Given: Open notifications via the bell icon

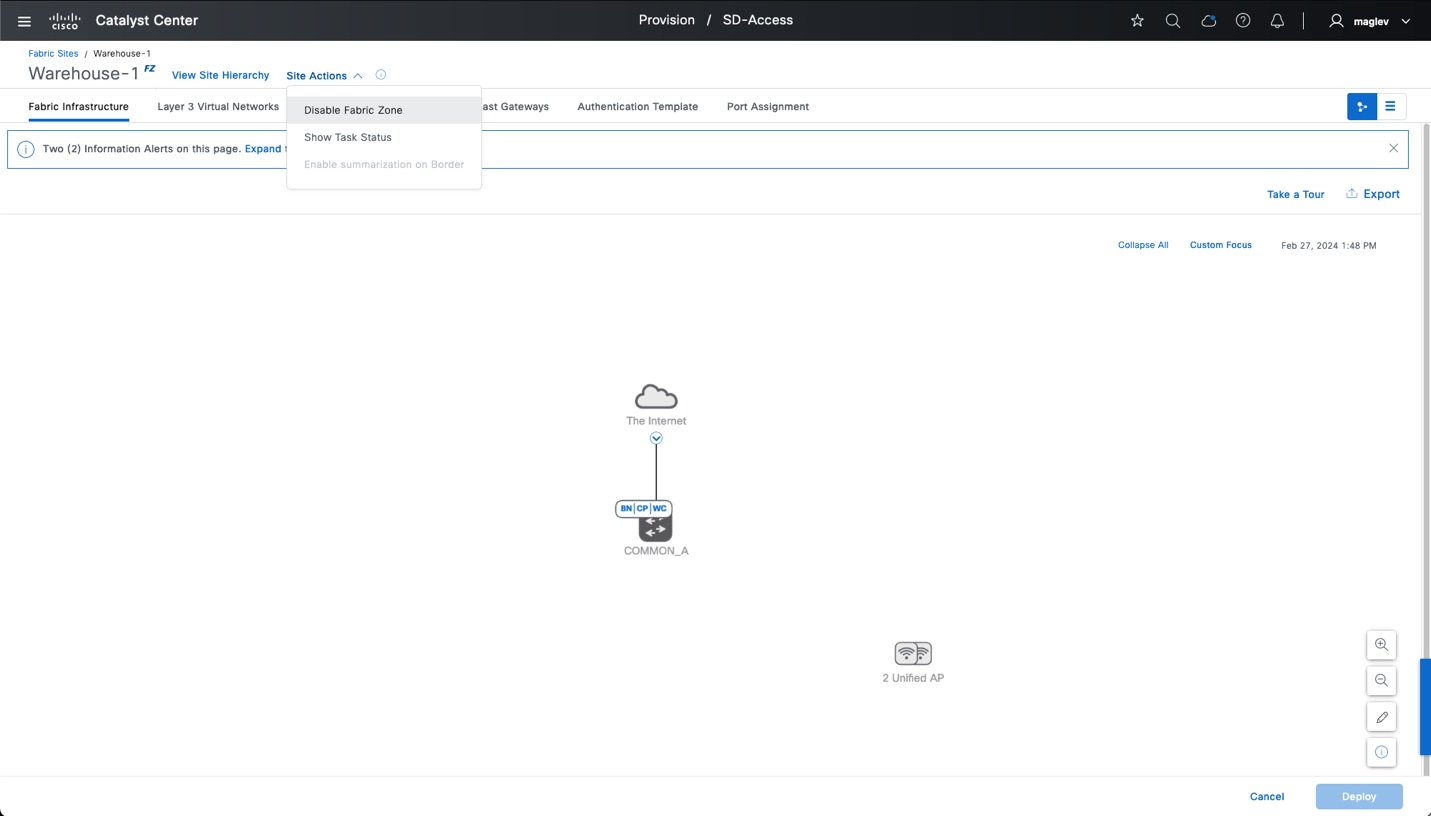Looking at the screenshot, I should (x=1277, y=20).
